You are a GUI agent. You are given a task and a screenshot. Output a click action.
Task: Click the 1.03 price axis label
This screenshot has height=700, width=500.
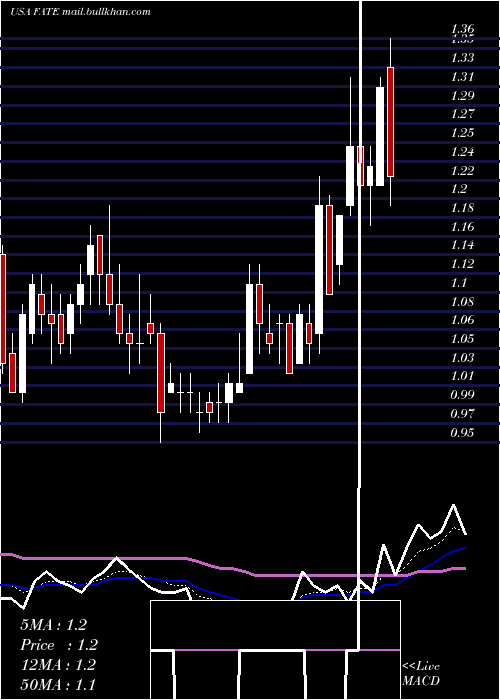462,357
